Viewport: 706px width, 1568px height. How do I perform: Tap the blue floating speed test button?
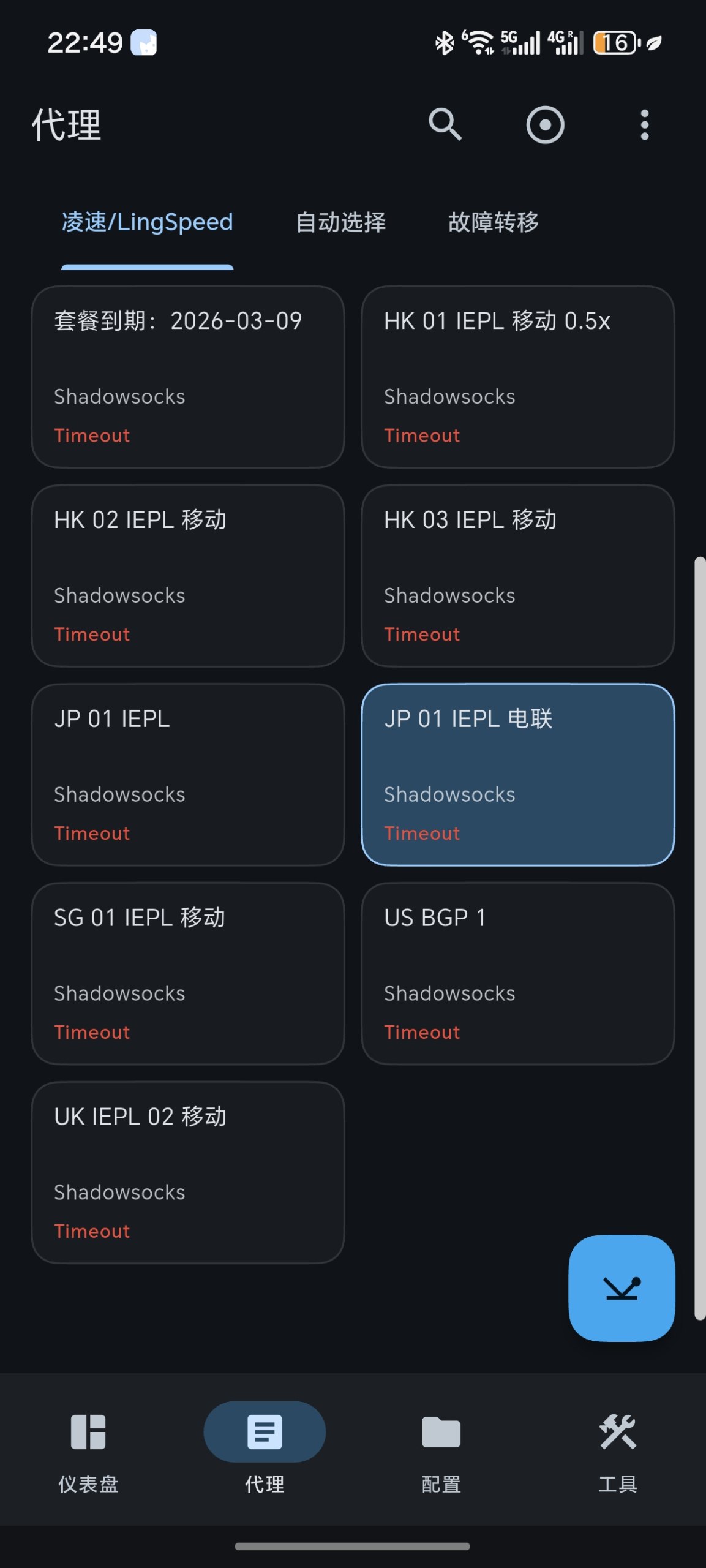(622, 1288)
